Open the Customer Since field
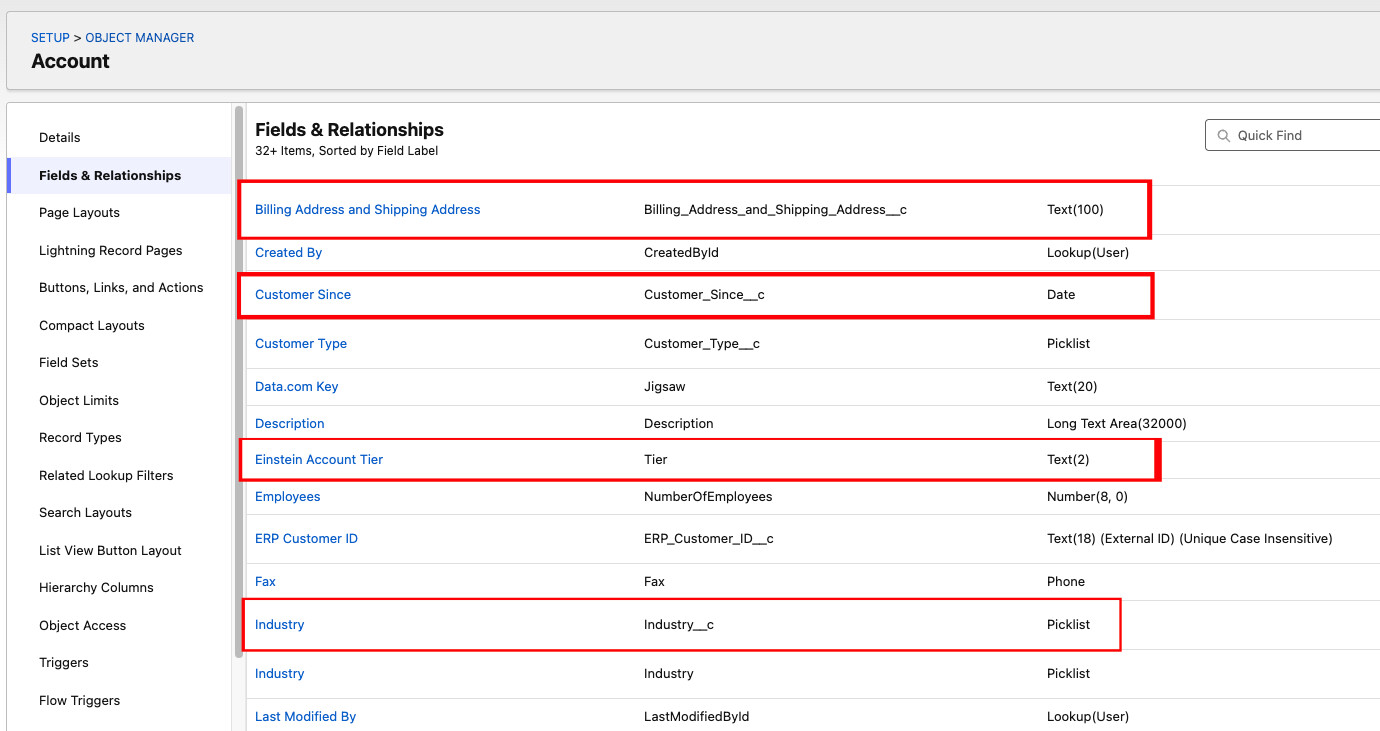The width and height of the screenshot is (1380, 731). tap(303, 295)
